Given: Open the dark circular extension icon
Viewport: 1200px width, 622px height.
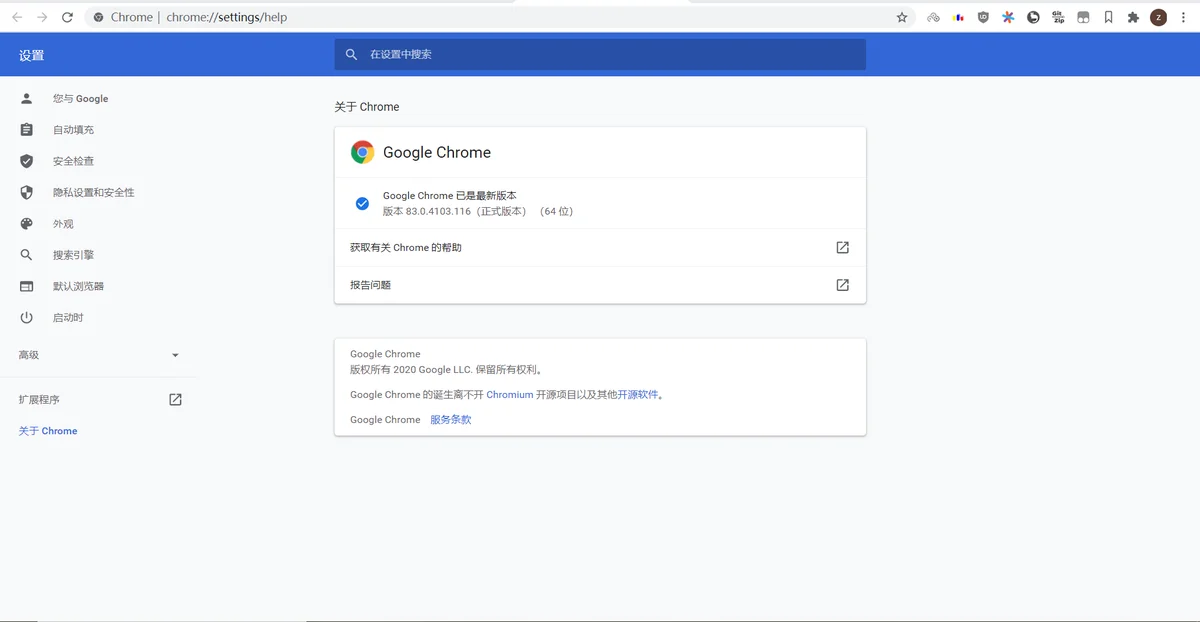Looking at the screenshot, I should pyautogui.click(x=1033, y=17).
